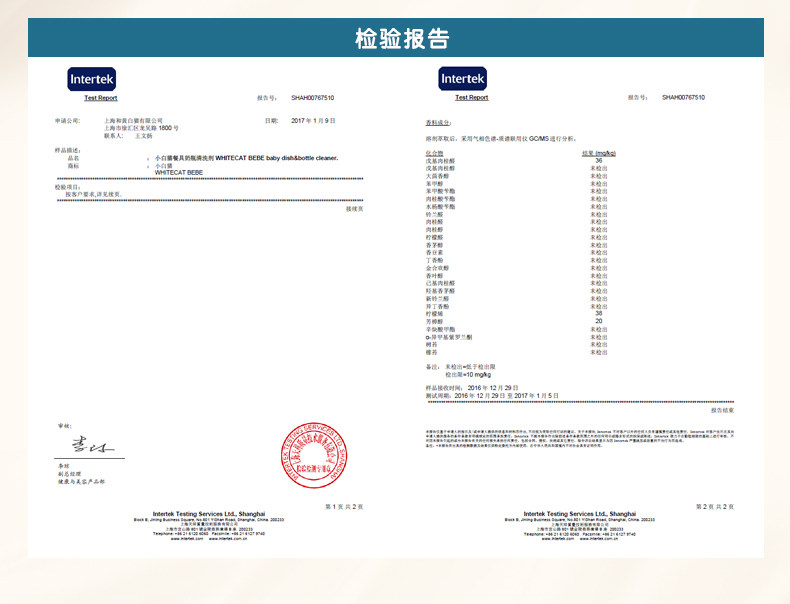
Task: Click the 水杨酸苄酯 compound row
Action: 516,207
